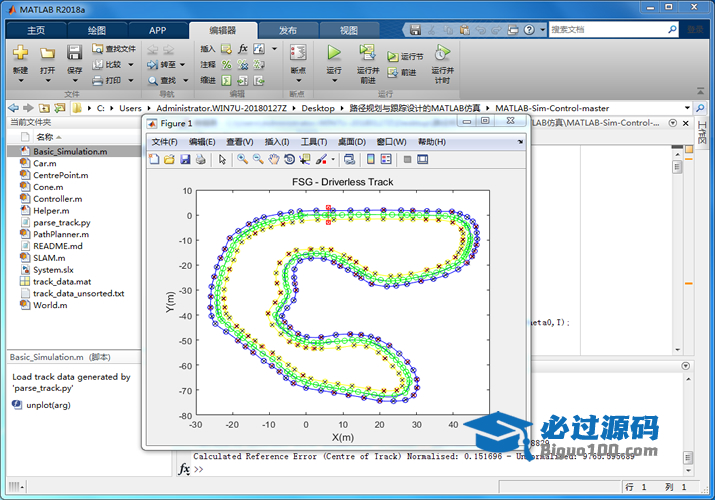This screenshot has width=715, height=500.
Task: Click the insert function fx icon
Action: point(243,49)
